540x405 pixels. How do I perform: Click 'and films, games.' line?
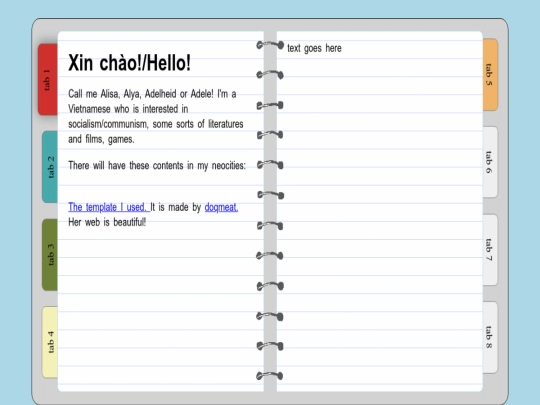click(101, 139)
